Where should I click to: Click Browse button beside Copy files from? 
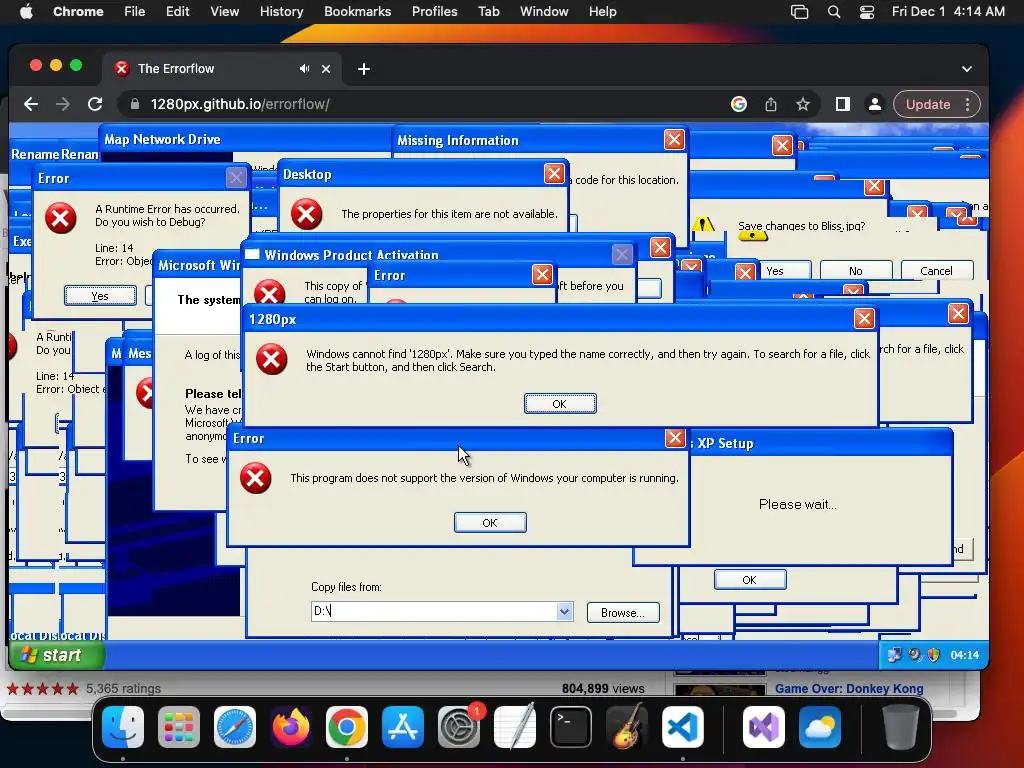point(623,613)
